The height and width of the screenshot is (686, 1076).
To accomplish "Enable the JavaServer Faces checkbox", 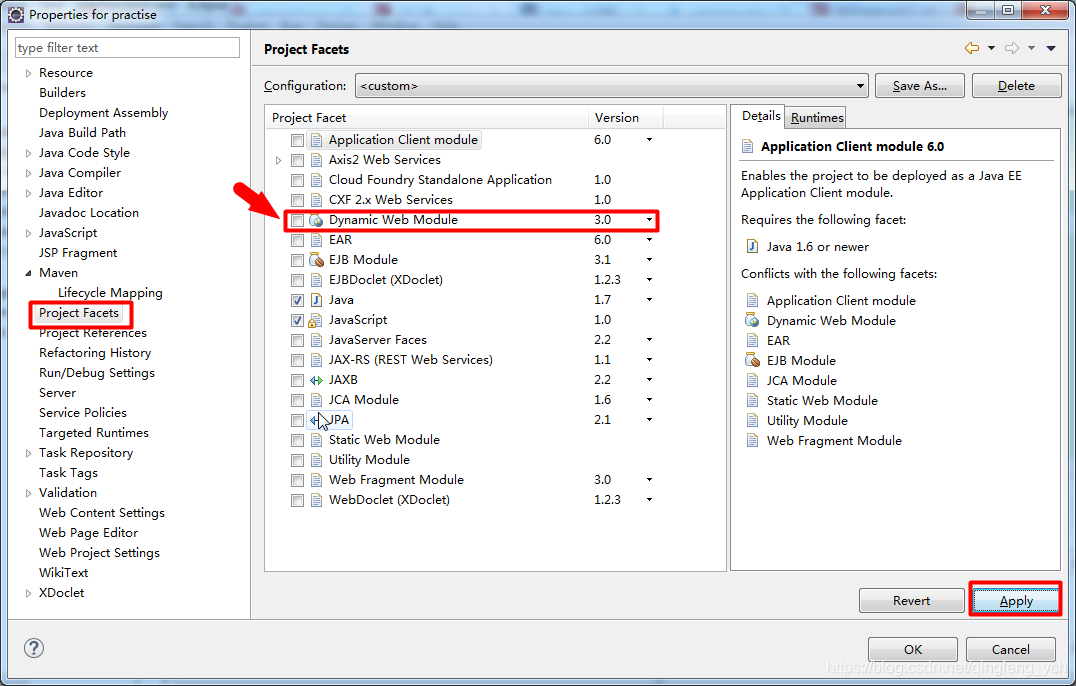I will point(297,340).
